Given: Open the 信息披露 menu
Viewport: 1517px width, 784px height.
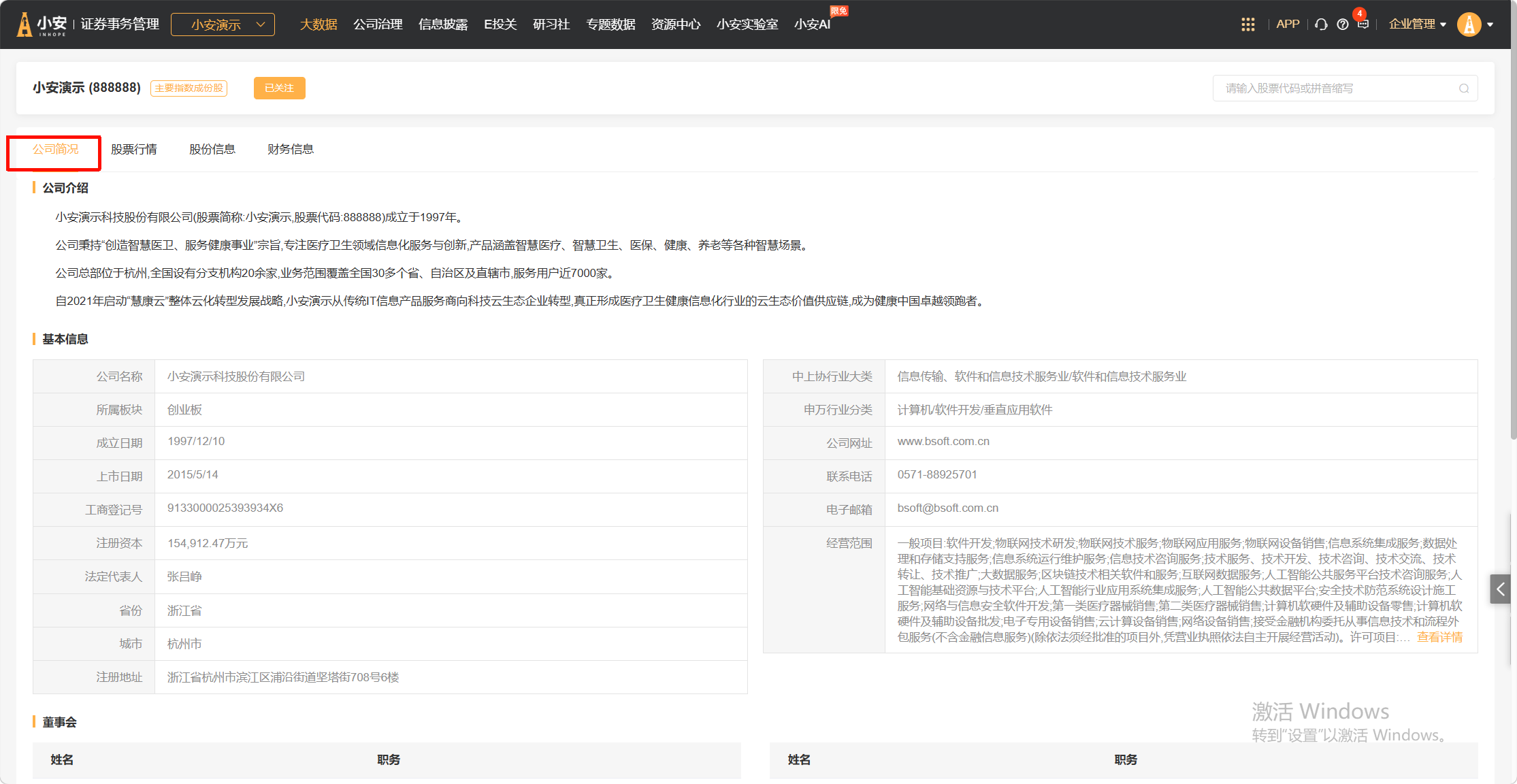Looking at the screenshot, I should point(443,24).
